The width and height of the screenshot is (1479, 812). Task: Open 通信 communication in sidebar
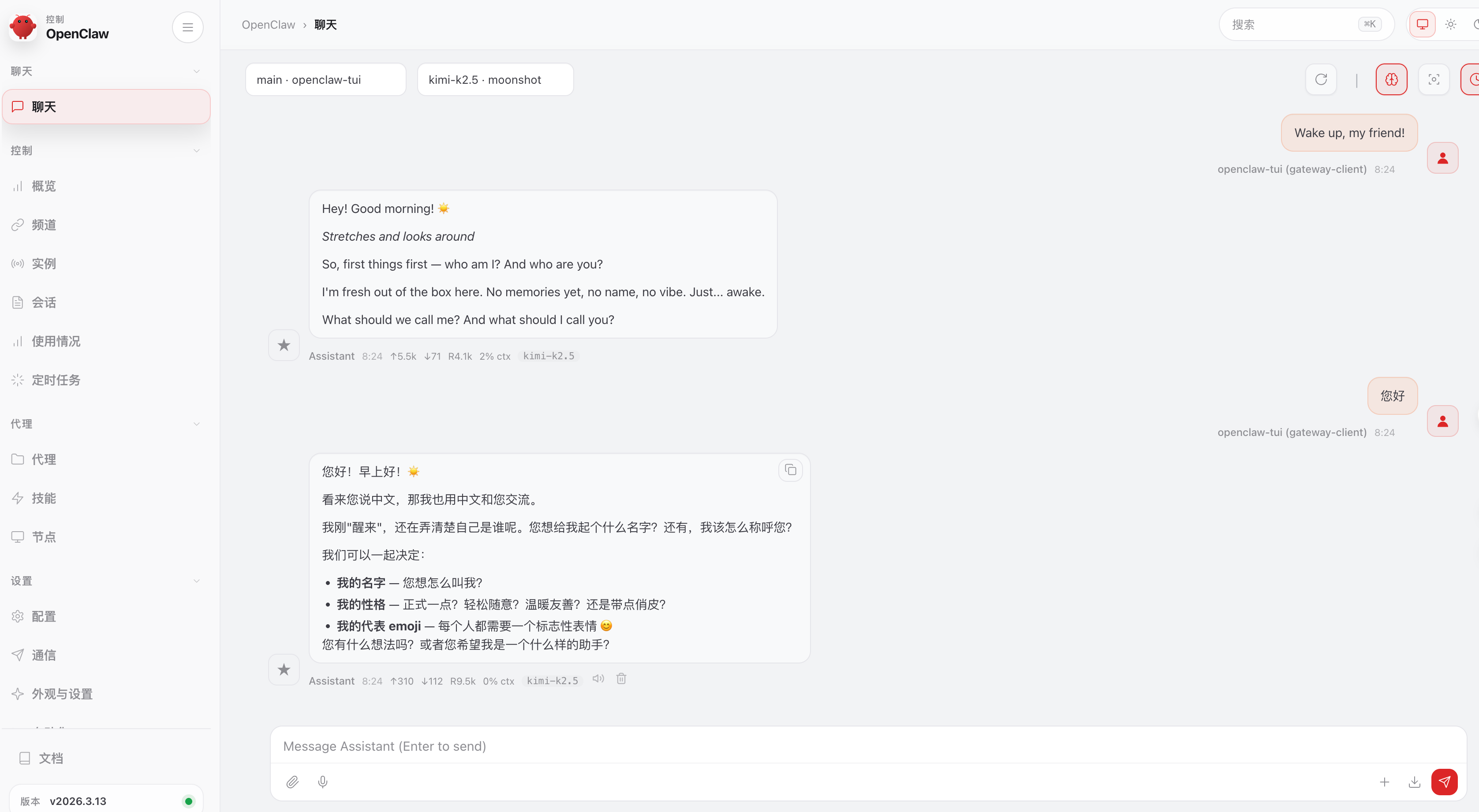coord(106,655)
